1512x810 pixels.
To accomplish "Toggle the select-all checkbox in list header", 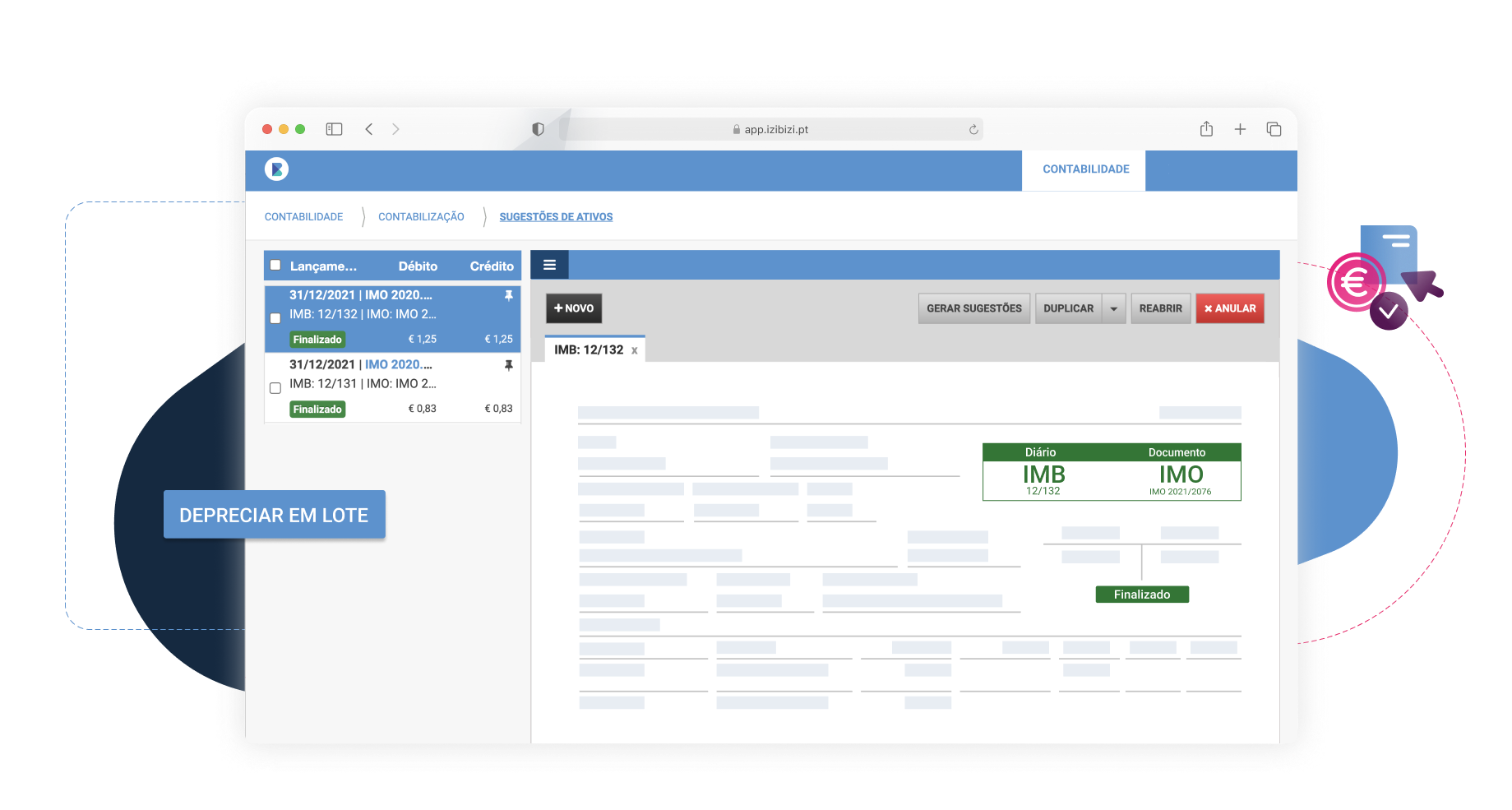I will coord(276,266).
